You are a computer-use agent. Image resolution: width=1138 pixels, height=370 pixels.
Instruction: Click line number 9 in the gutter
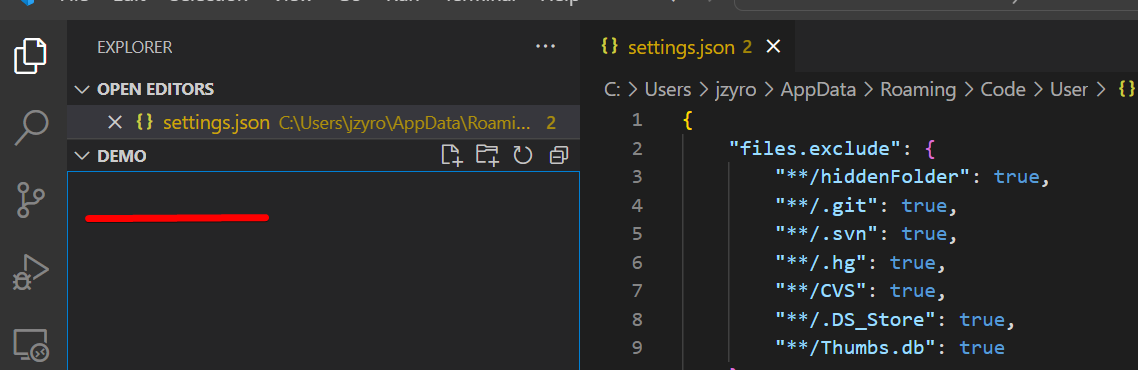pyautogui.click(x=636, y=348)
